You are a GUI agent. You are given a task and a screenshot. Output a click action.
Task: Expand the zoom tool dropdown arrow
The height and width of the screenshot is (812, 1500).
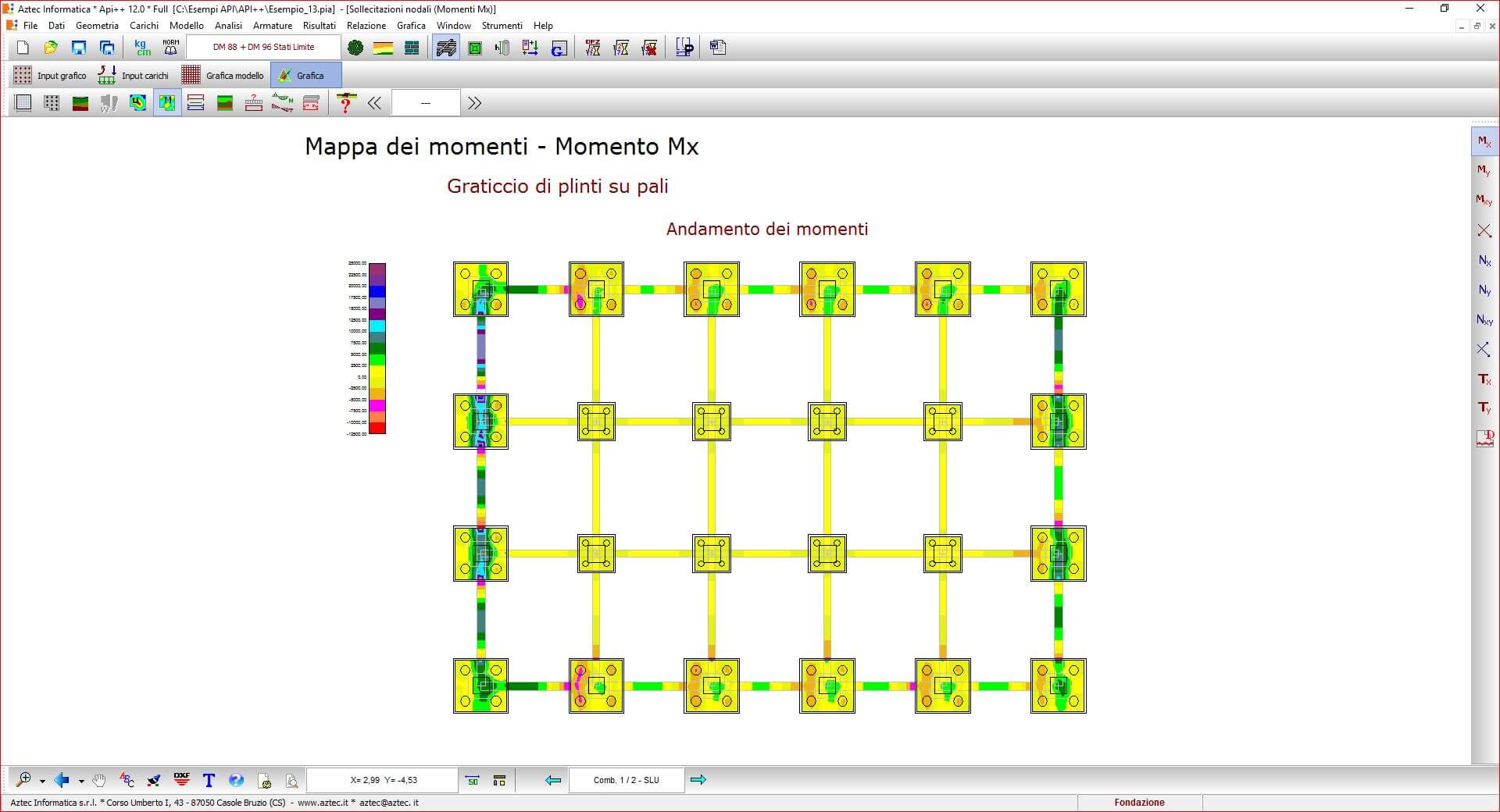(x=42, y=781)
